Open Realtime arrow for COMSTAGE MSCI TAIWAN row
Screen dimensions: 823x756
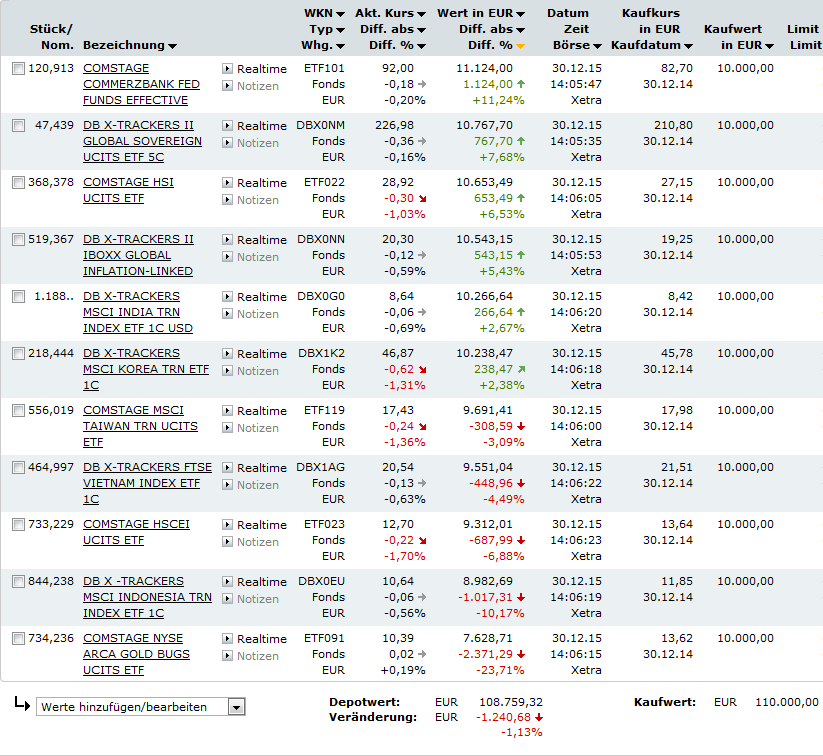tap(227, 410)
